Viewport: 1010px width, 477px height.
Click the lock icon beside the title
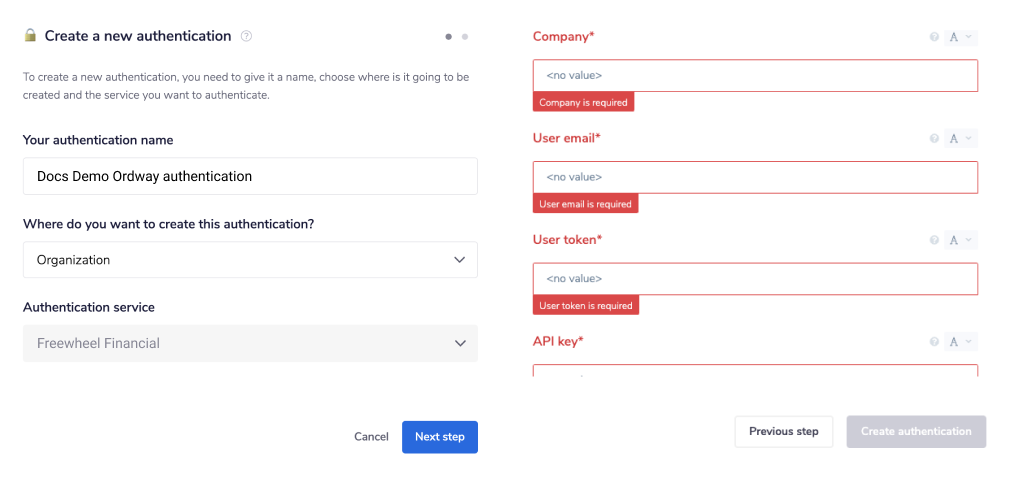[30, 36]
